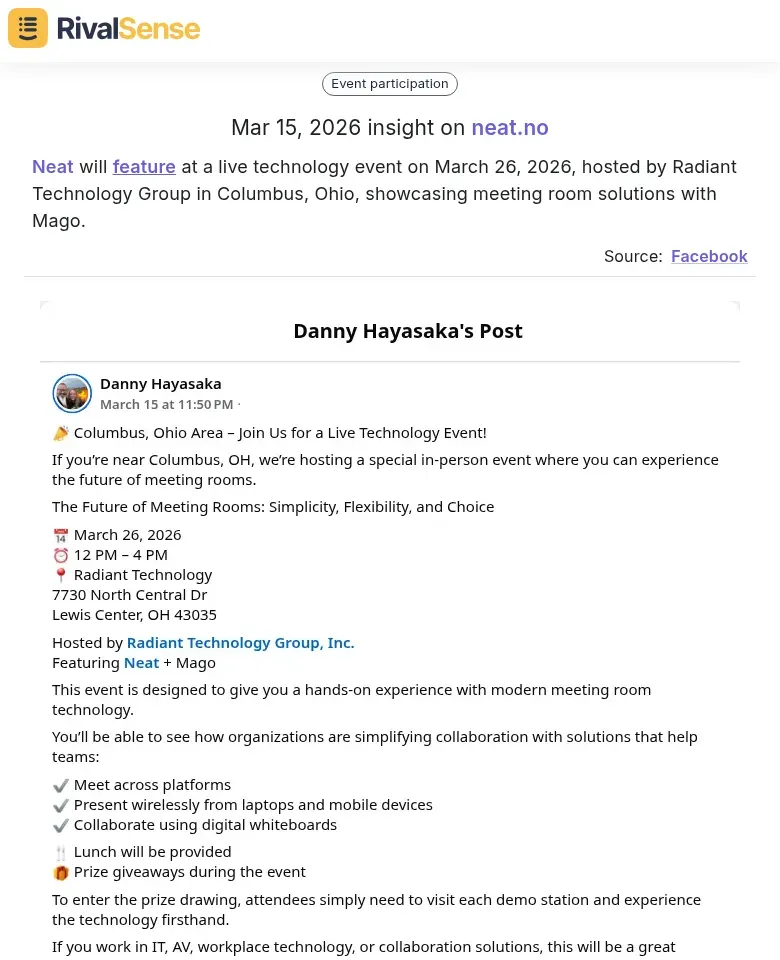
Task: Click the gift emoji next to prize giveaways
Action: pyautogui.click(x=61, y=871)
